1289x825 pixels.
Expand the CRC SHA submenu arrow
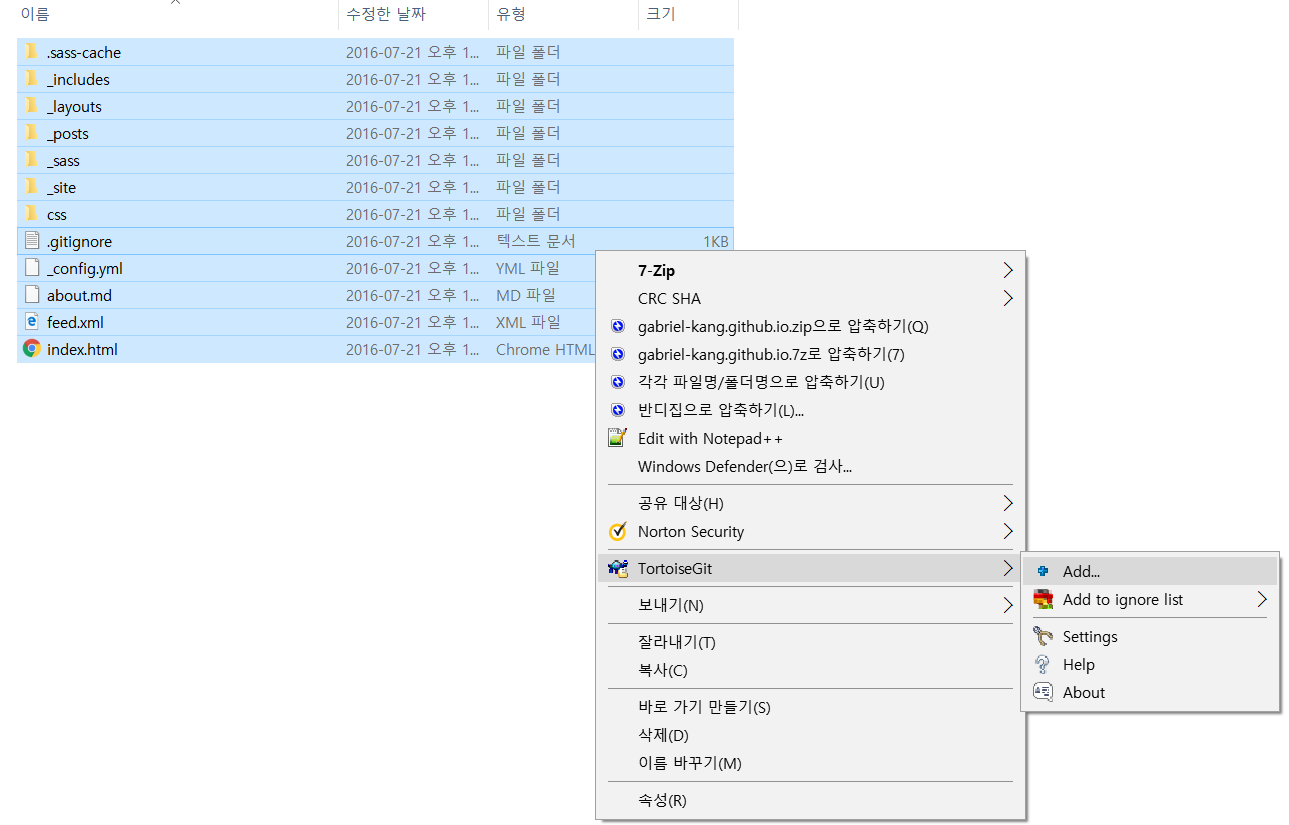click(x=1007, y=299)
